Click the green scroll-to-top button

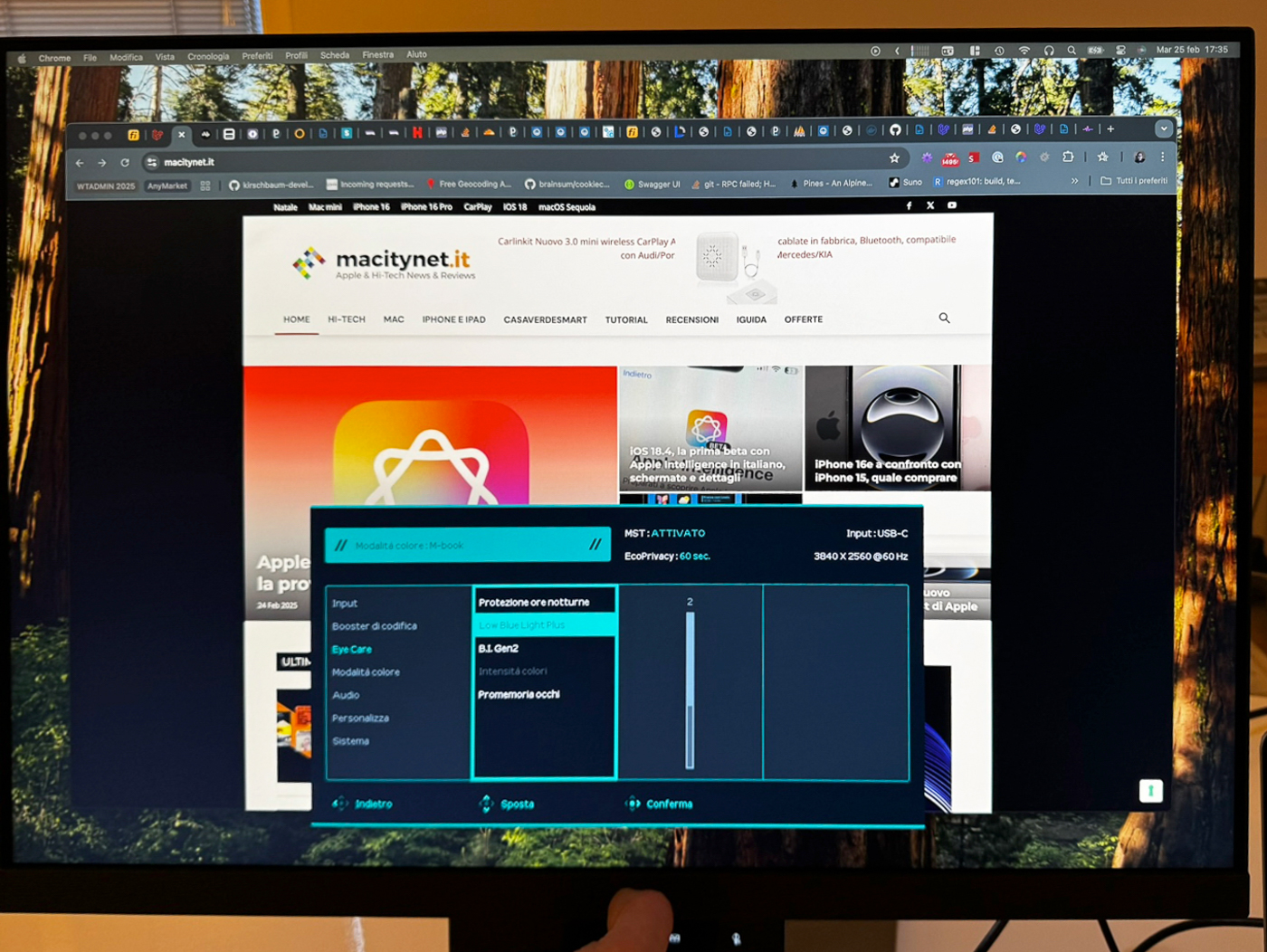[1150, 791]
